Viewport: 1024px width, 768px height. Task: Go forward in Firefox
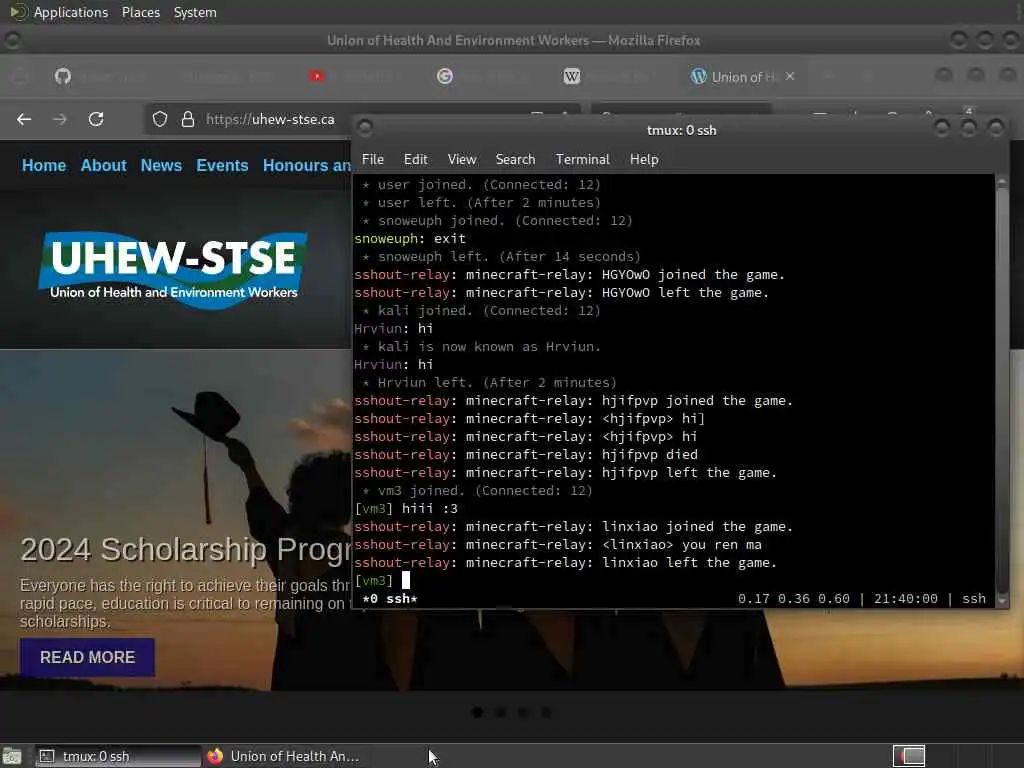coord(59,119)
